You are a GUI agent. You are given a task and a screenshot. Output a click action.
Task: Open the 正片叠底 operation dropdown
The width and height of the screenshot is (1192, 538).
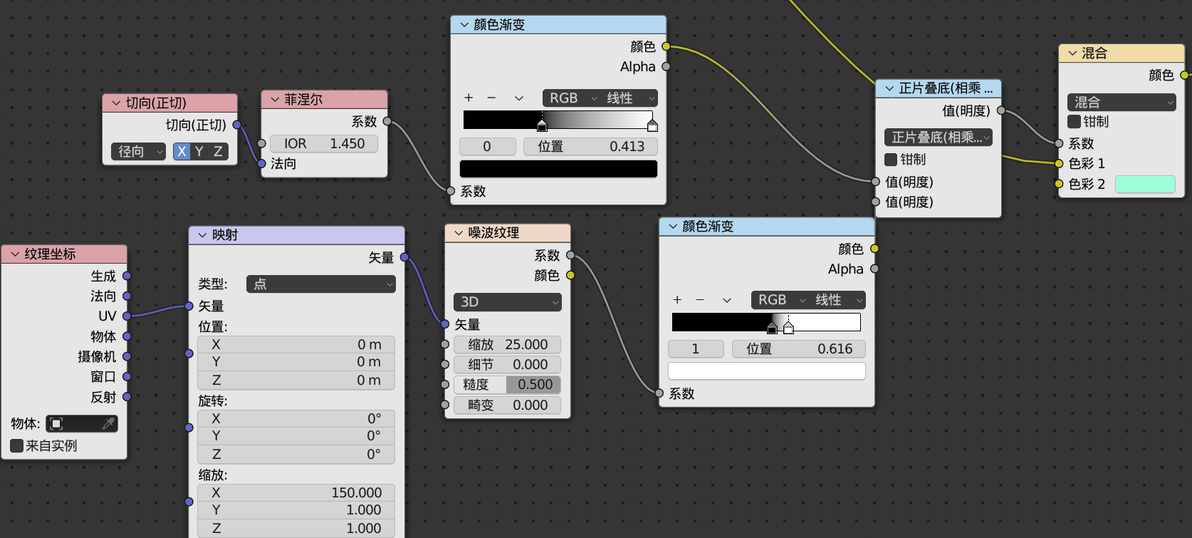939,138
